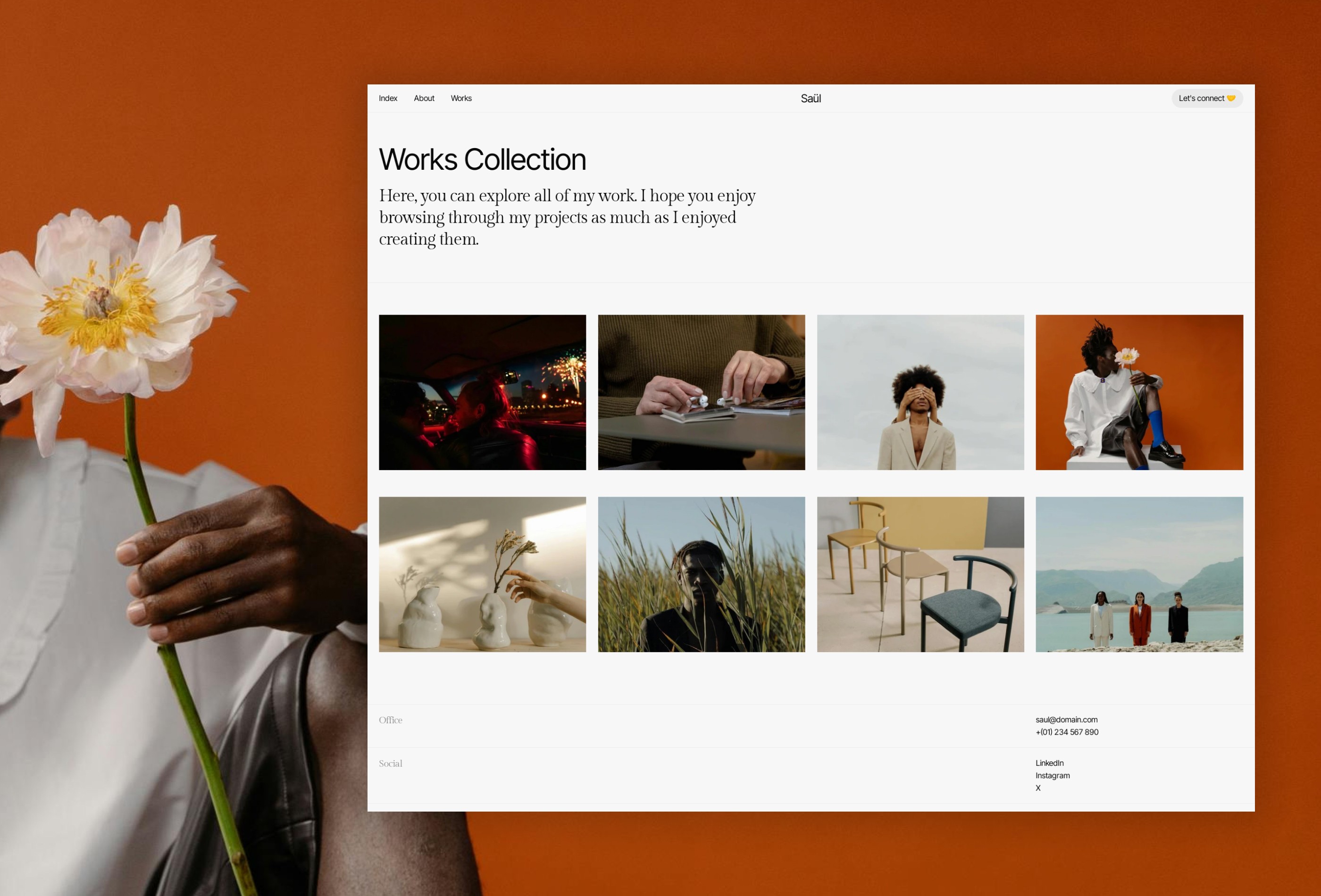Navigate to the About page
Image resolution: width=1321 pixels, height=896 pixels.
(x=424, y=98)
